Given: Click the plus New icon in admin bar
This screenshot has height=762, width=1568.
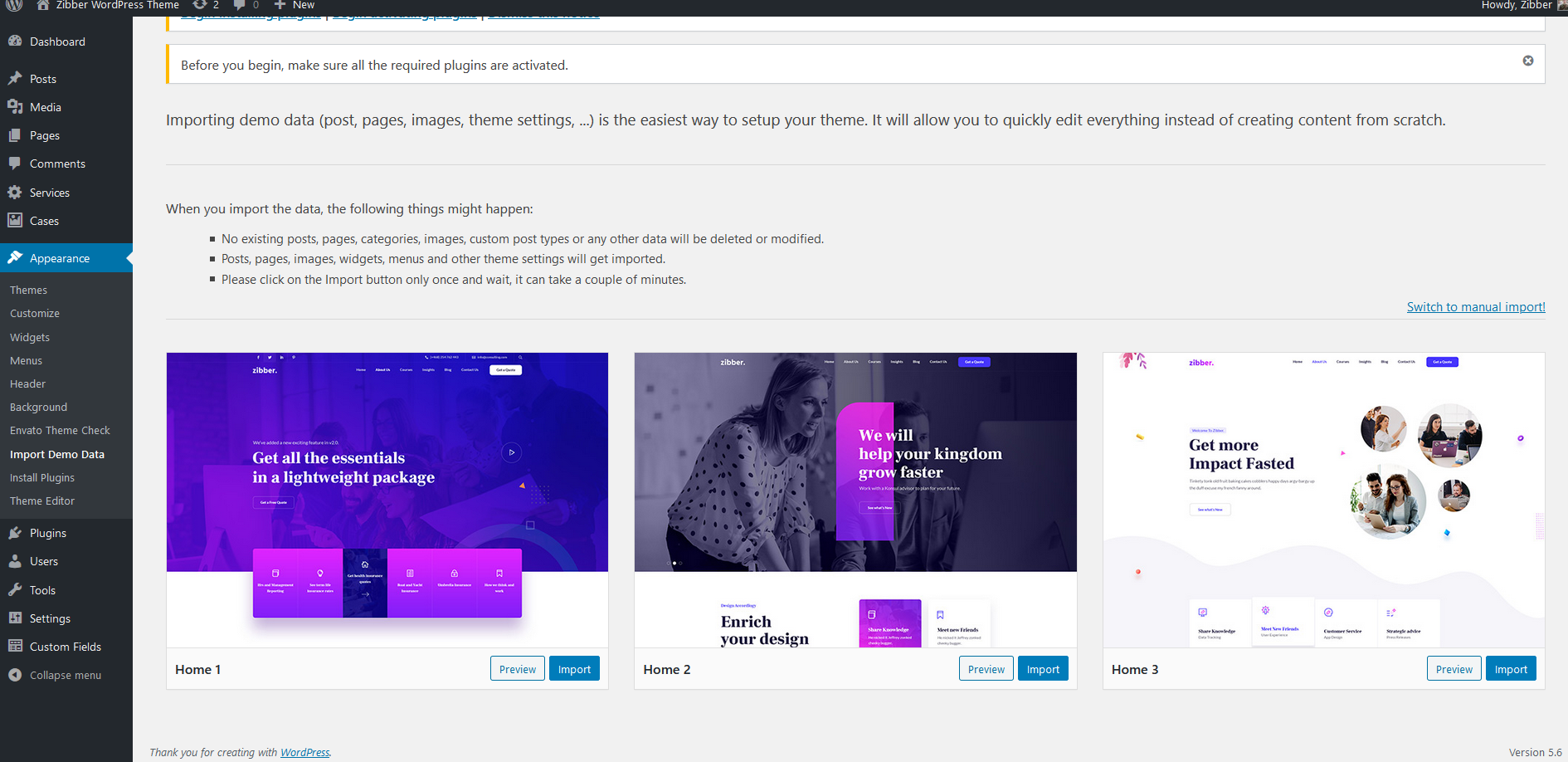Looking at the screenshot, I should pyautogui.click(x=280, y=5).
